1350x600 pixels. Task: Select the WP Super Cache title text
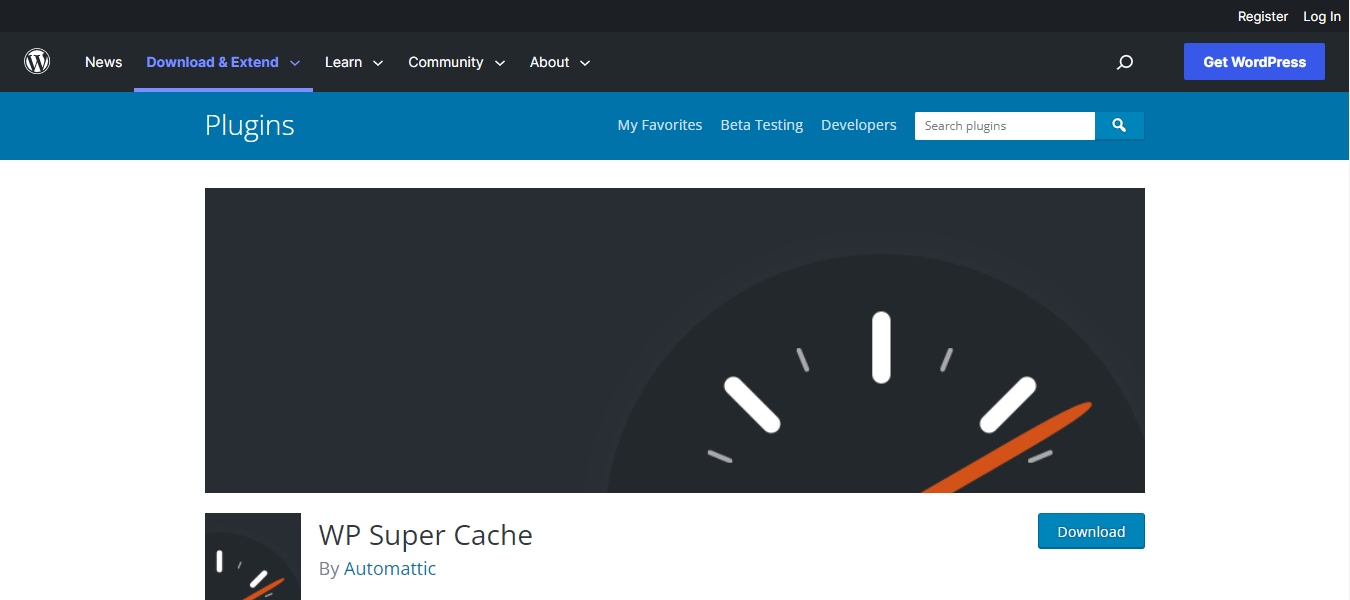[426, 535]
